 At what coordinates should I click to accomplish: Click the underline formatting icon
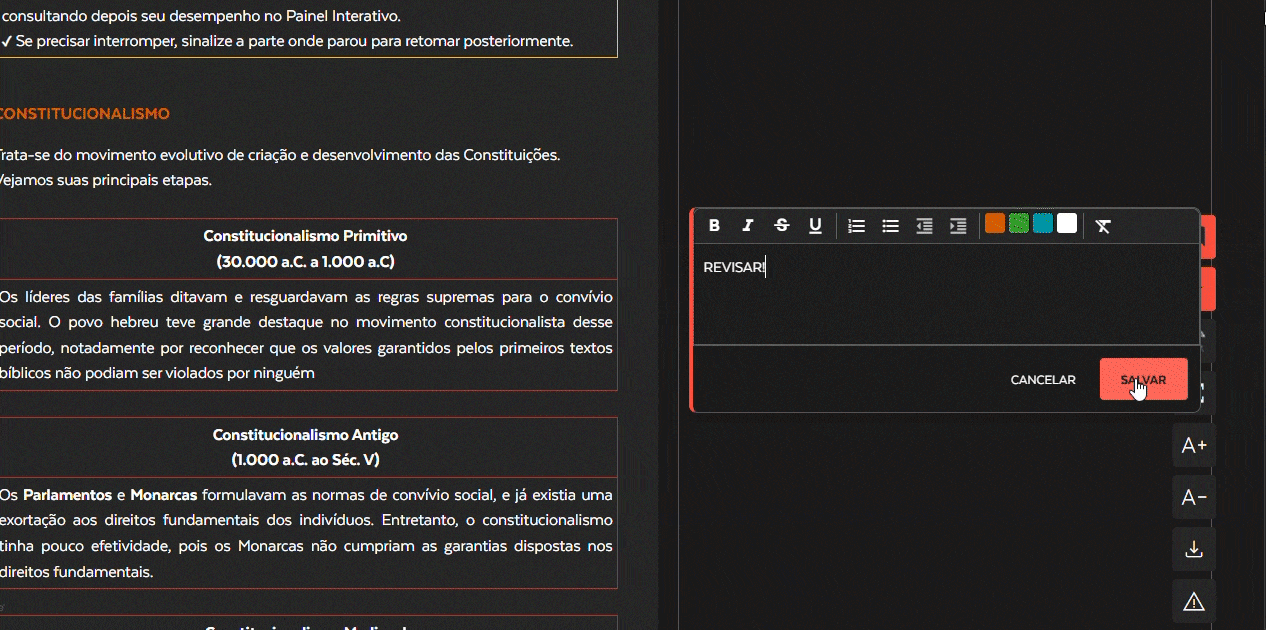click(815, 226)
